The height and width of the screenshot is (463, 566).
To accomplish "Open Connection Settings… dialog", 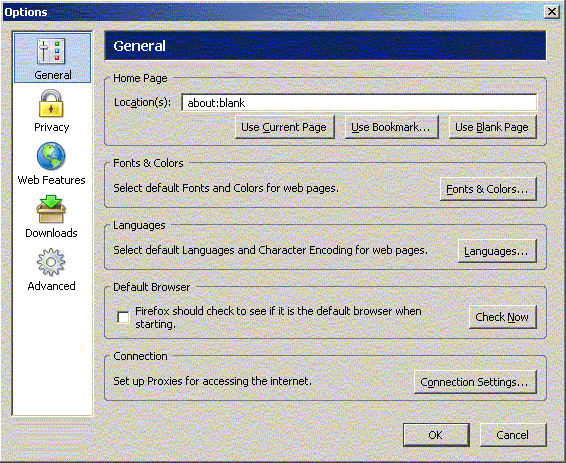I will [x=475, y=382].
